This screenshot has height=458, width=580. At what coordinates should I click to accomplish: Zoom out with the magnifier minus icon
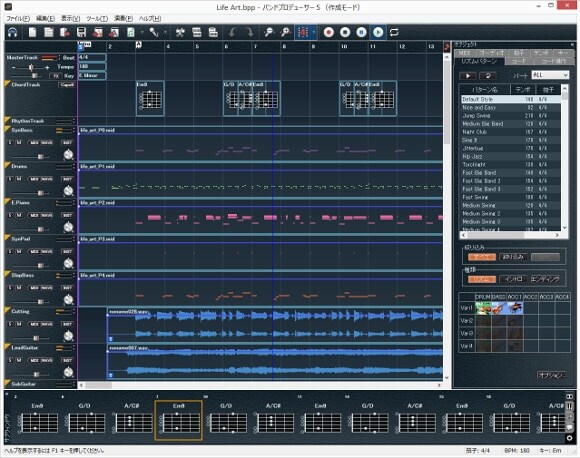point(269,33)
